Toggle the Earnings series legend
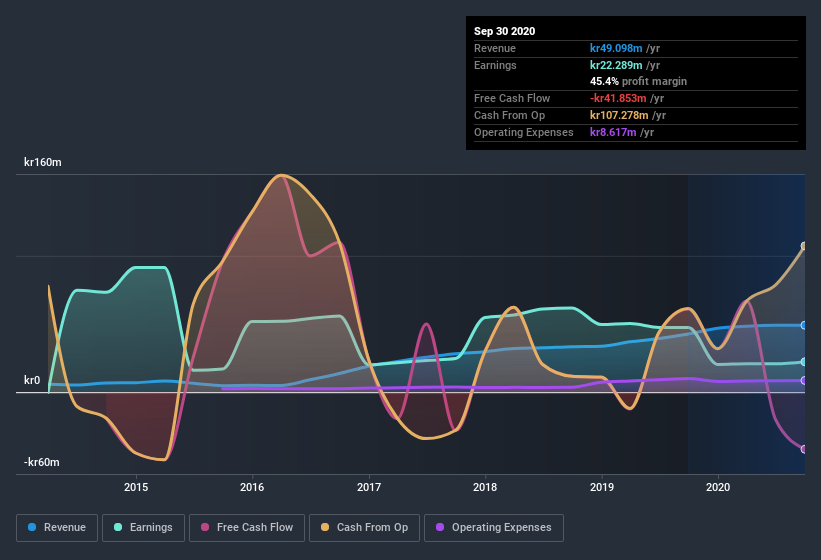The image size is (821, 560). pos(143,528)
